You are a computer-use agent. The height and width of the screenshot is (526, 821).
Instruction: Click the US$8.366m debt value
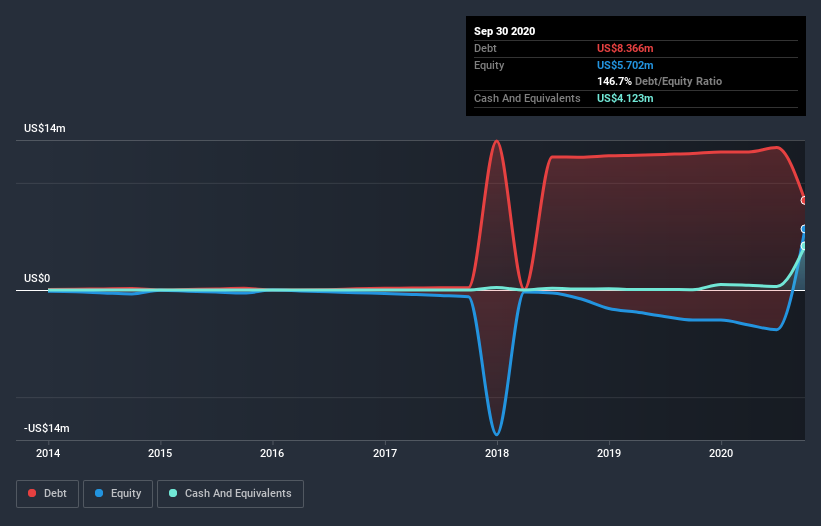tap(625, 48)
